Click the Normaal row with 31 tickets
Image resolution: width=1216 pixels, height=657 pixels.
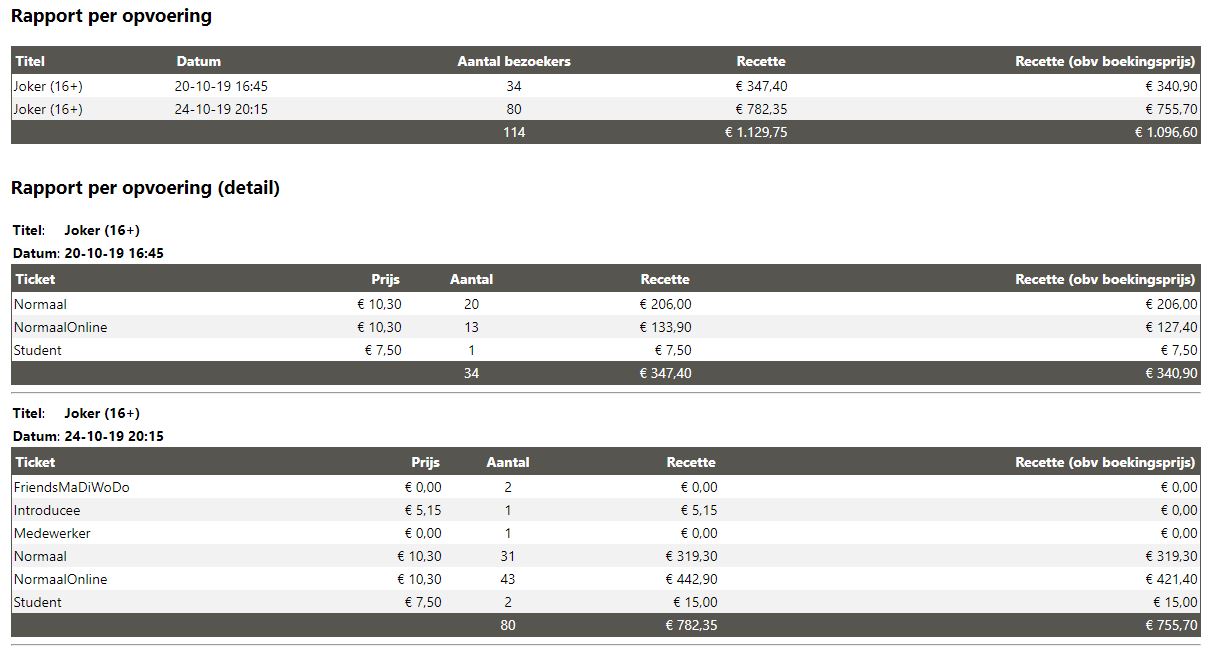coord(606,556)
